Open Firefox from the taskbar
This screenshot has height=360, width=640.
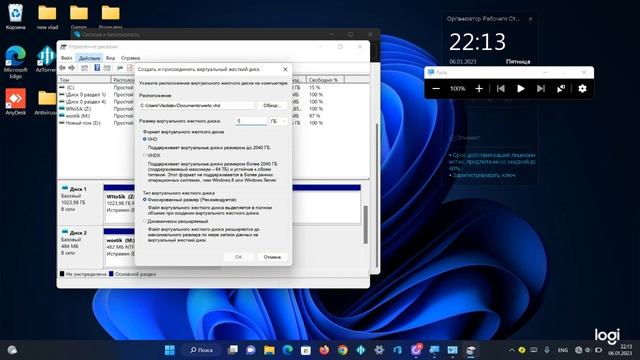pos(324,350)
